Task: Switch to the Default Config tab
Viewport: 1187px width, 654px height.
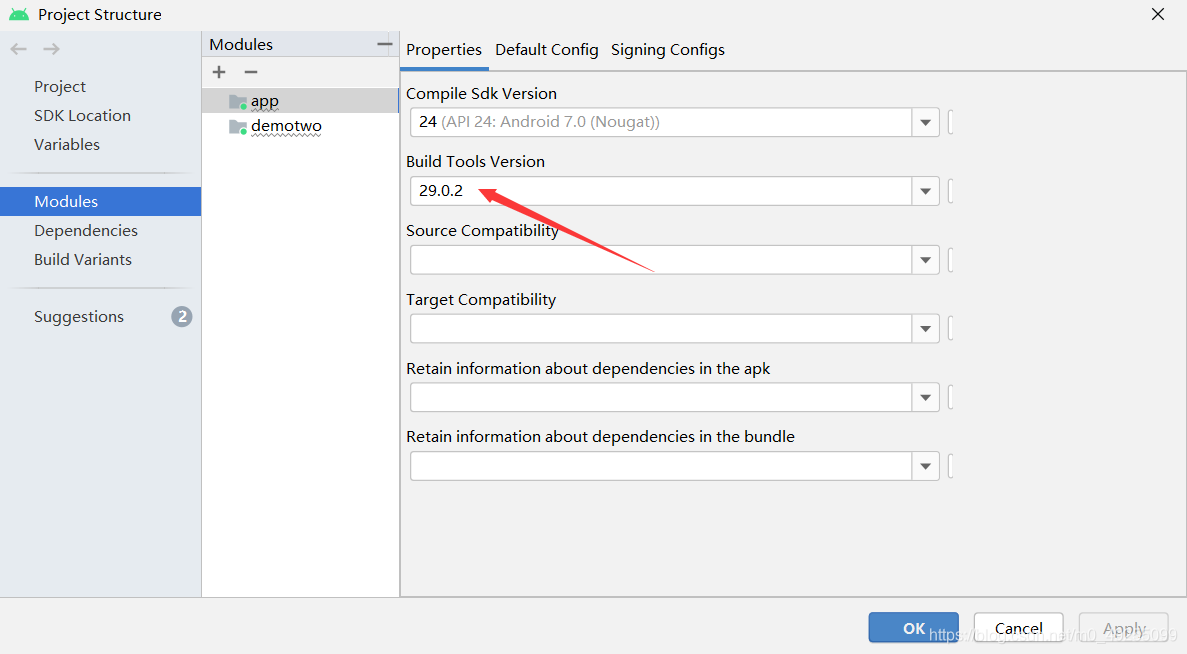Action: click(x=546, y=49)
